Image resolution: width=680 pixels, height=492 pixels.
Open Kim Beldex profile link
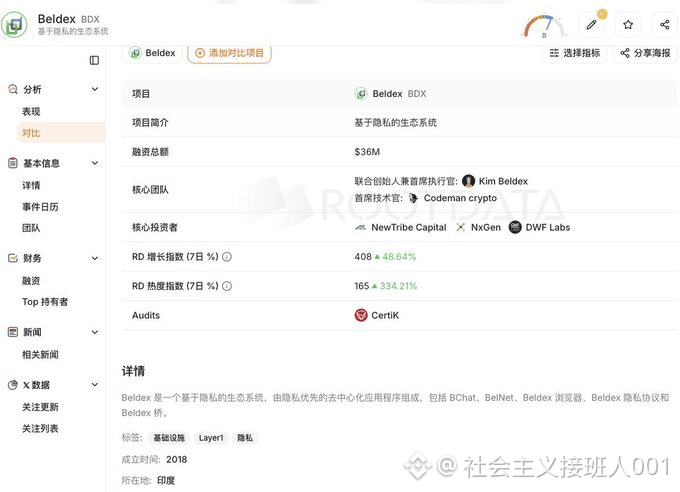[x=503, y=181]
